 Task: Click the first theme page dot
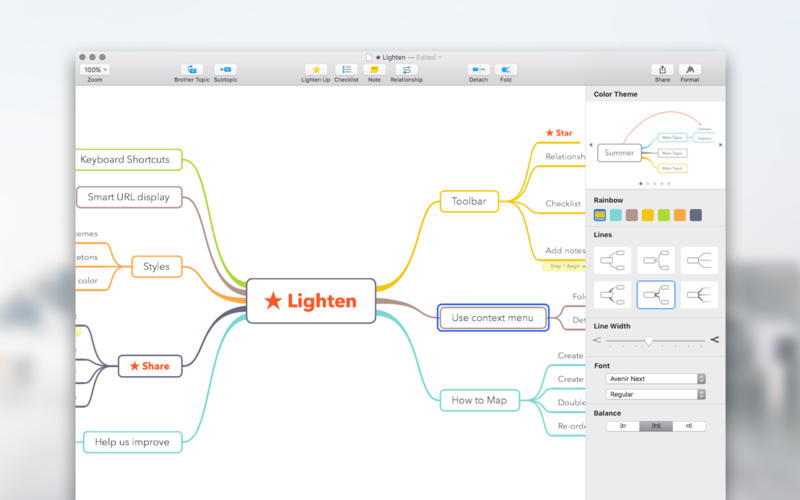[641, 184]
